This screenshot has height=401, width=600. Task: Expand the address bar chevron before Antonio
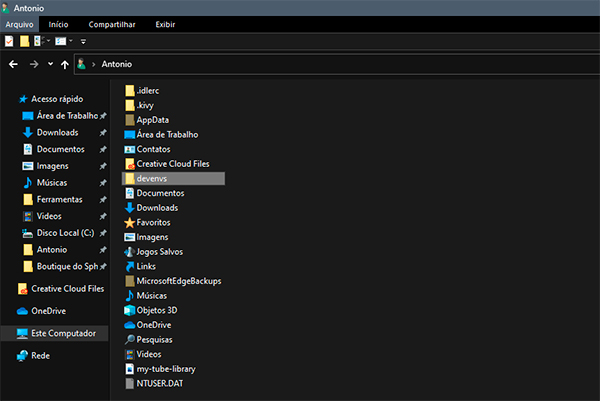[93, 64]
